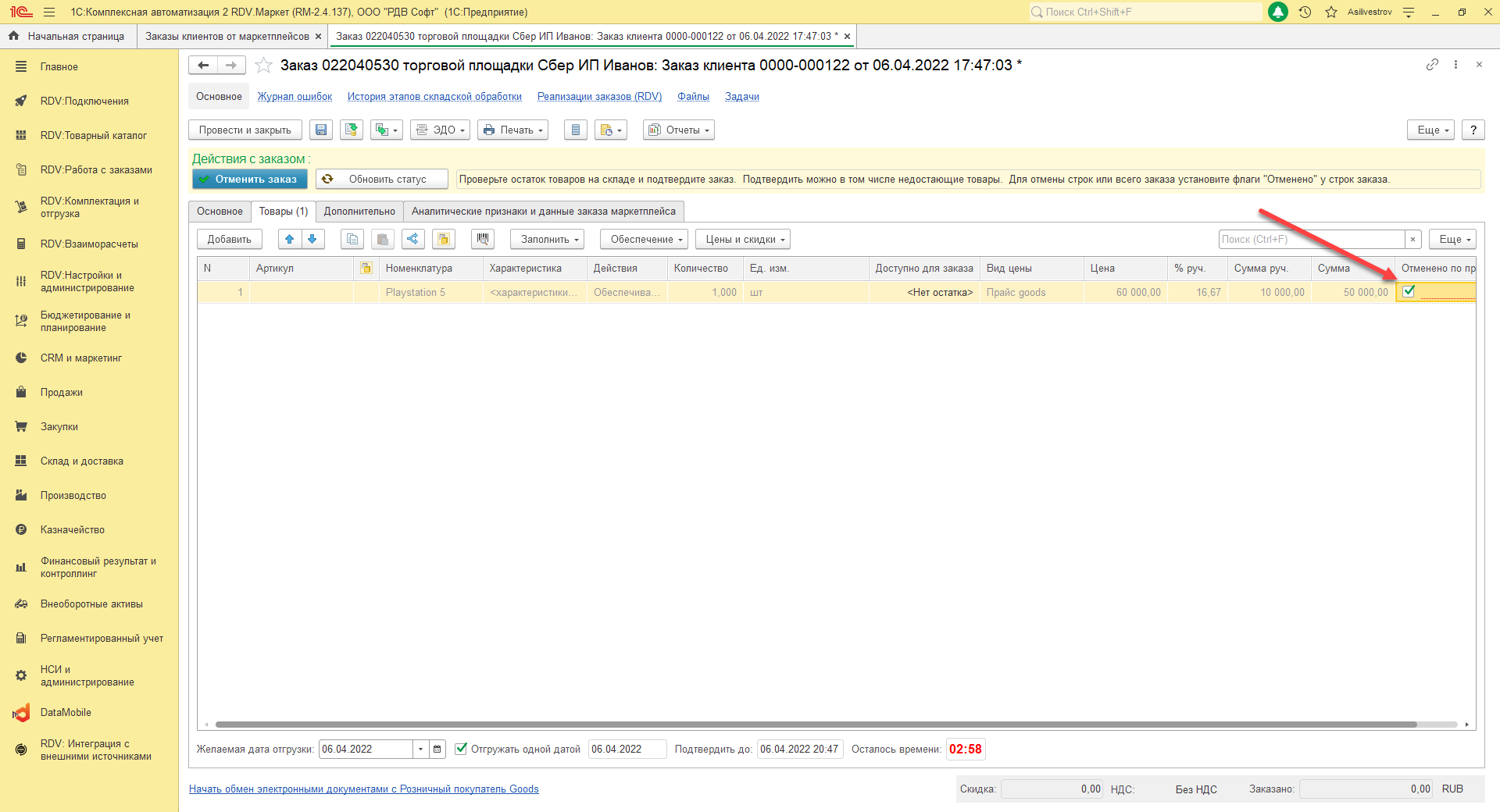Screen dimensions: 1500x812
Task: Open the Еще menu next to the help button
Action: pyautogui.click(x=1431, y=130)
